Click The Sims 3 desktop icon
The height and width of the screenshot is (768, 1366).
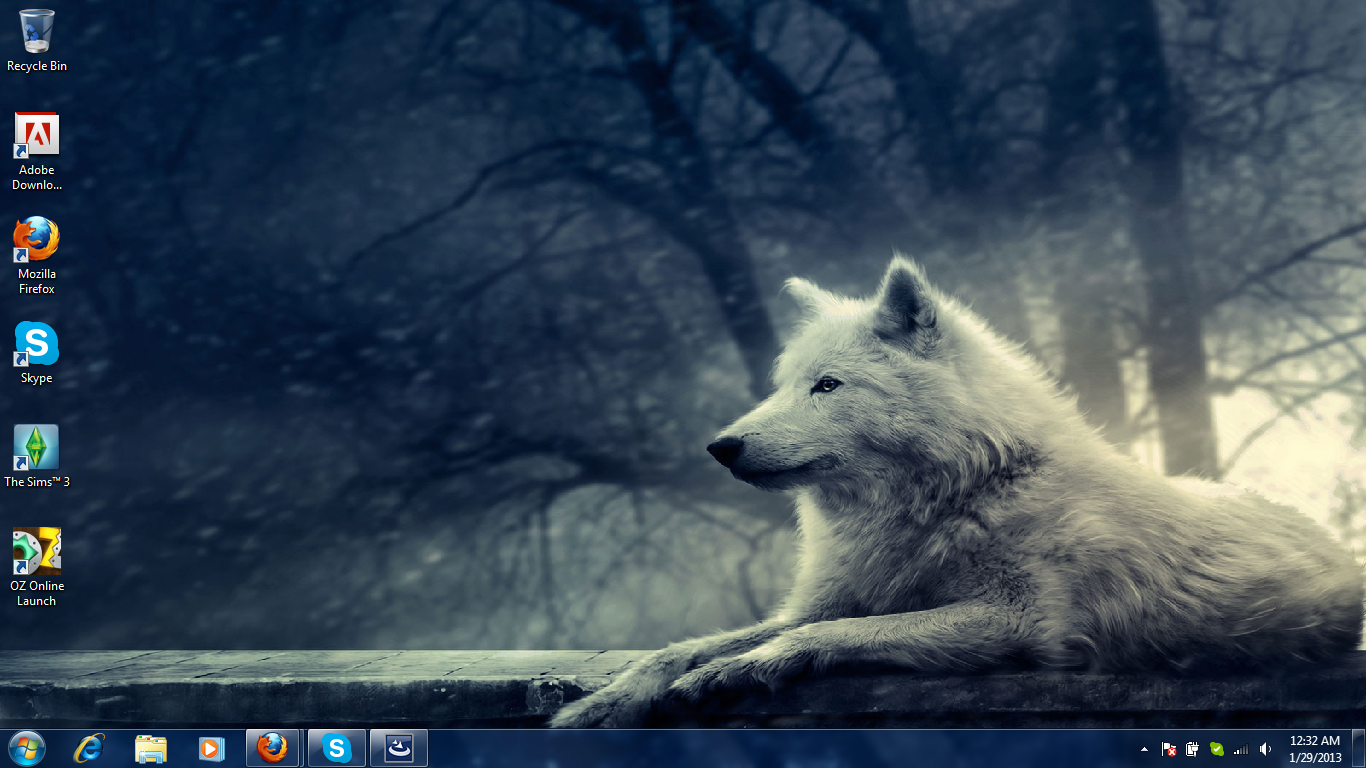point(37,448)
